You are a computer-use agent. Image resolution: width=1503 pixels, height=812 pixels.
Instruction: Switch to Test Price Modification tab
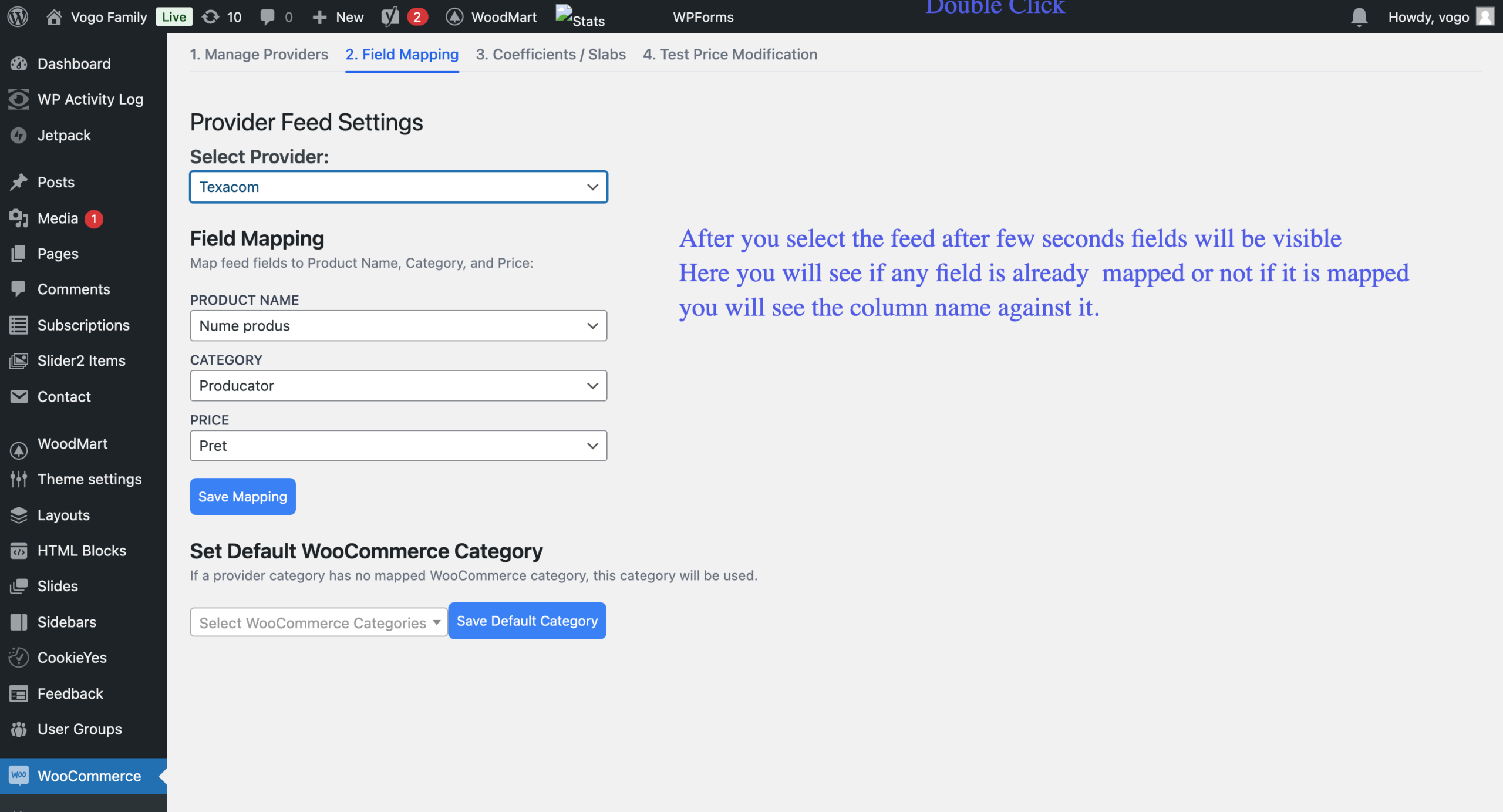(729, 54)
